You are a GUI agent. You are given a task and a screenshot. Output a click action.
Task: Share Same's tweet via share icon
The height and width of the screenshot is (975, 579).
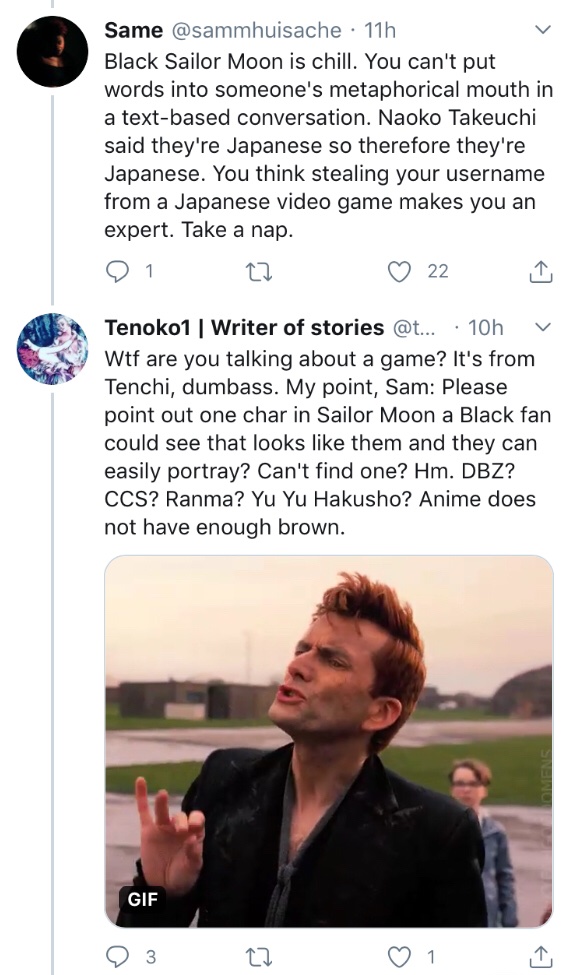(x=540, y=272)
